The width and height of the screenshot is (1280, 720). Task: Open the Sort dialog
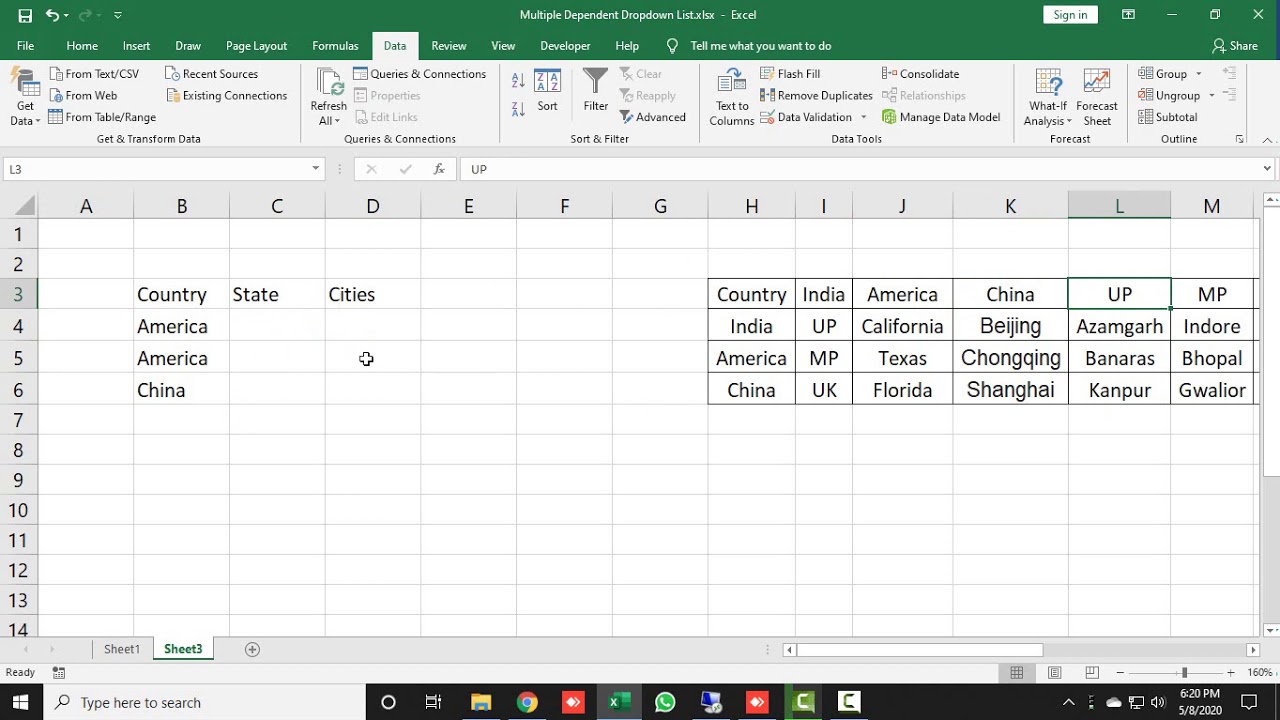pyautogui.click(x=547, y=91)
